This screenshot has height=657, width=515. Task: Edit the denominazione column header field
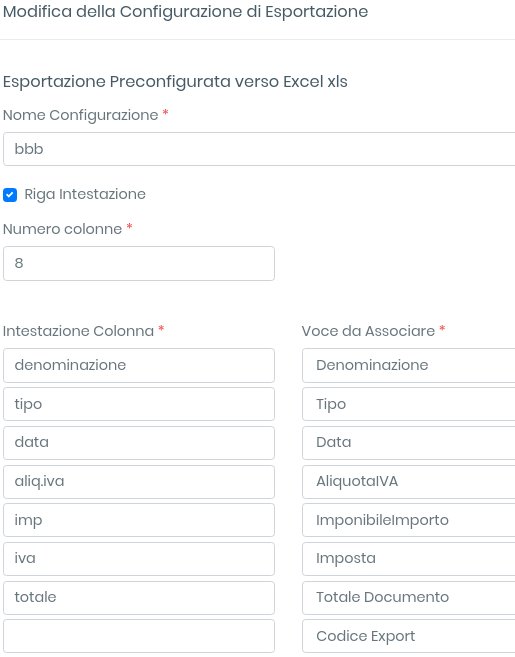pos(139,365)
